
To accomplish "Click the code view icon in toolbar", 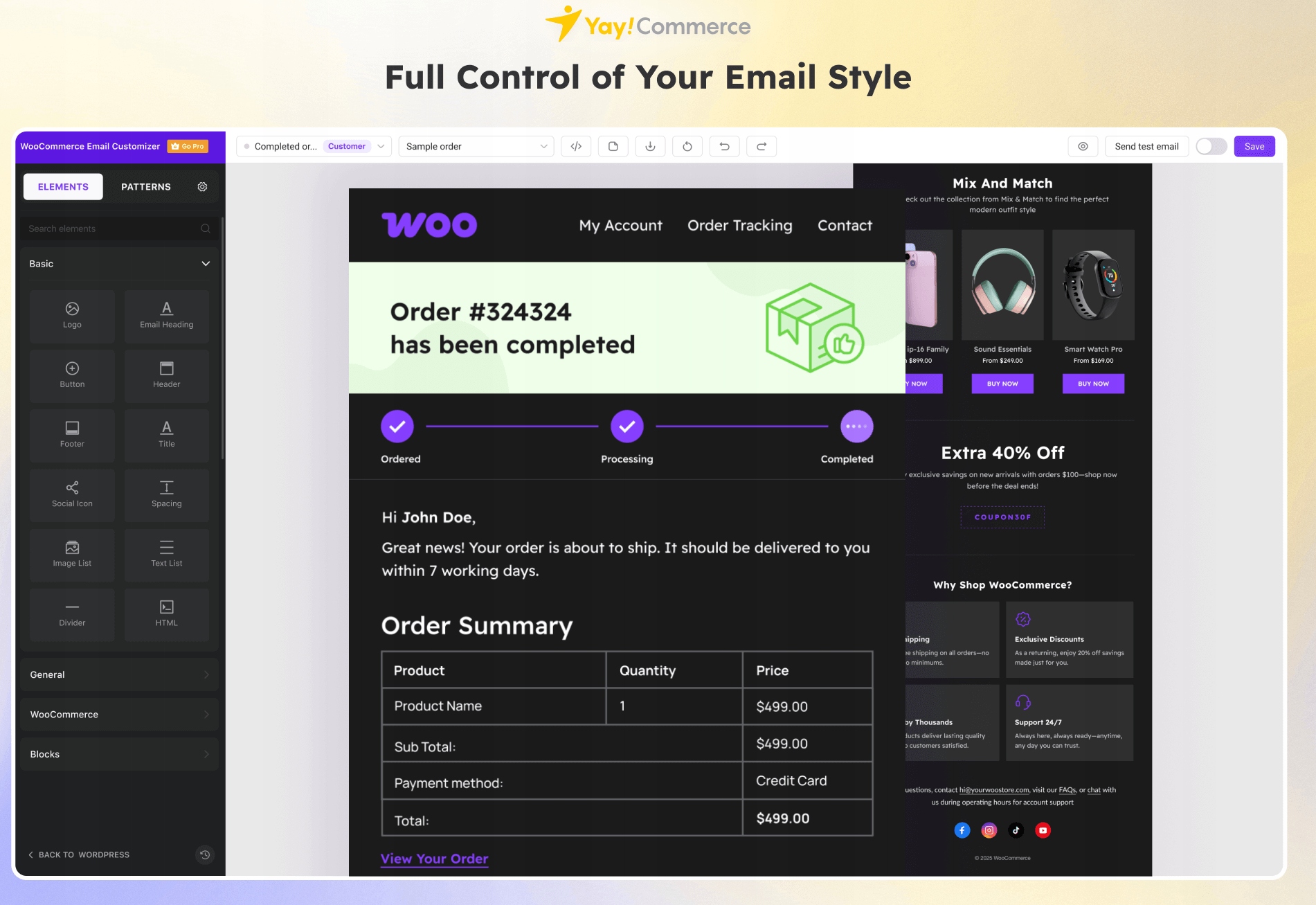I will 576,146.
